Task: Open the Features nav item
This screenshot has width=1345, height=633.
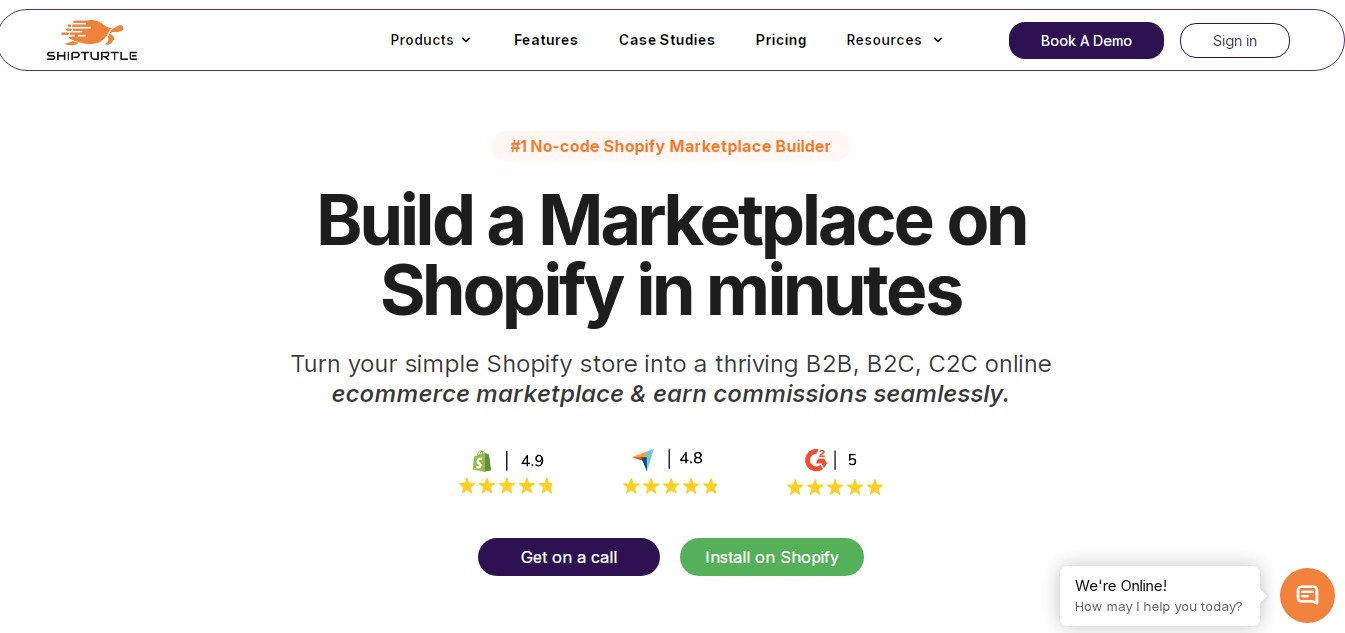Action: click(x=546, y=40)
